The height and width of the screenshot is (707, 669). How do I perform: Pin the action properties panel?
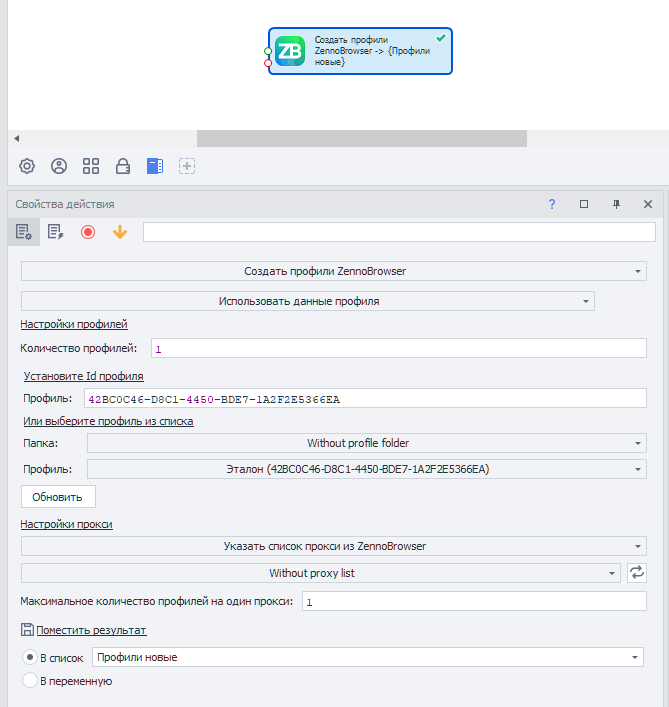pos(616,204)
